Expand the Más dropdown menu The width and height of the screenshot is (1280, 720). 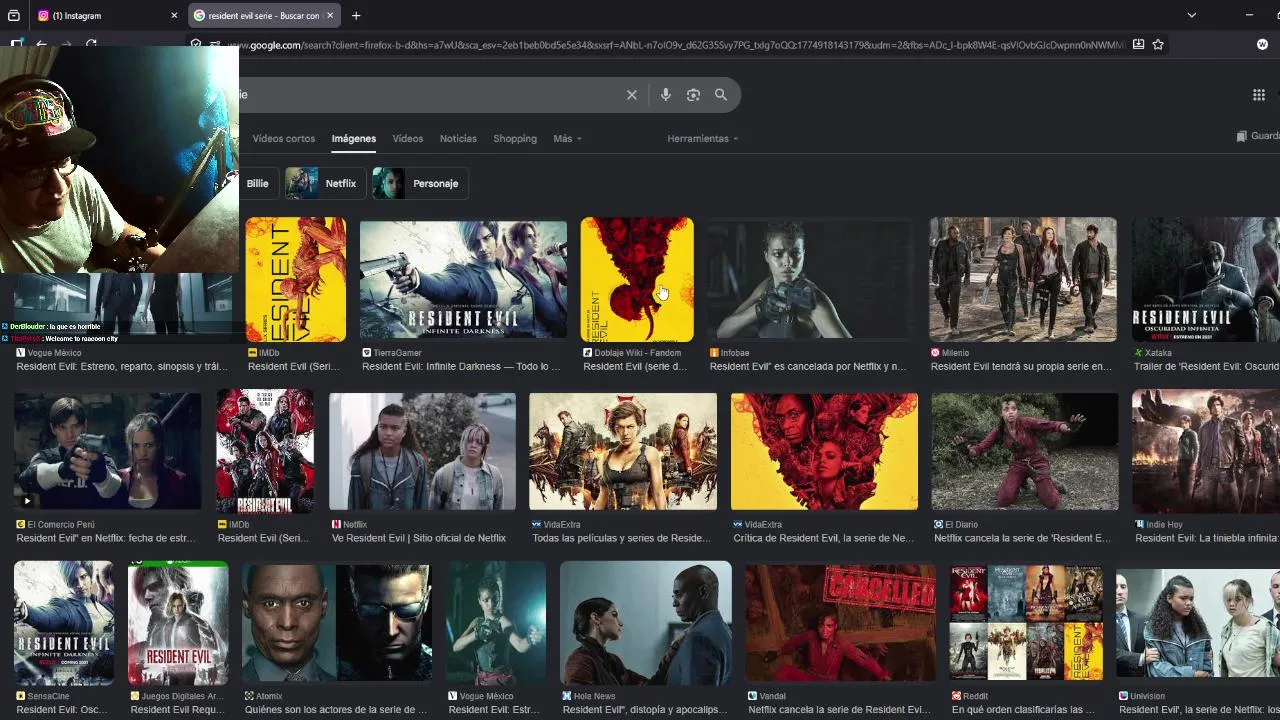(567, 139)
